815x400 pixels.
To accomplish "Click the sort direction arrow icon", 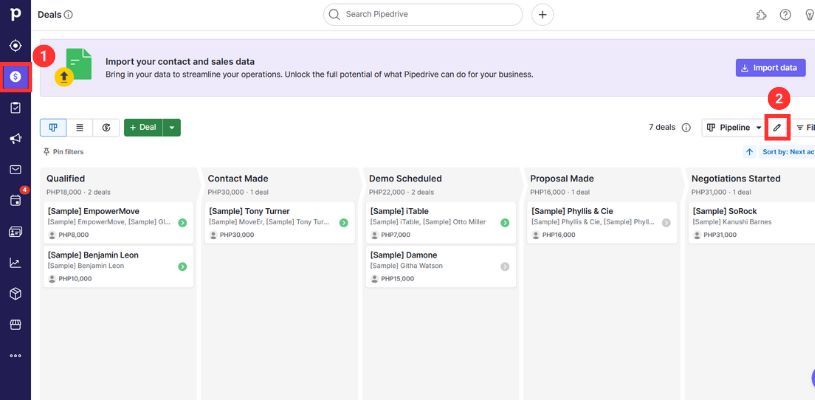I will tap(749, 152).
